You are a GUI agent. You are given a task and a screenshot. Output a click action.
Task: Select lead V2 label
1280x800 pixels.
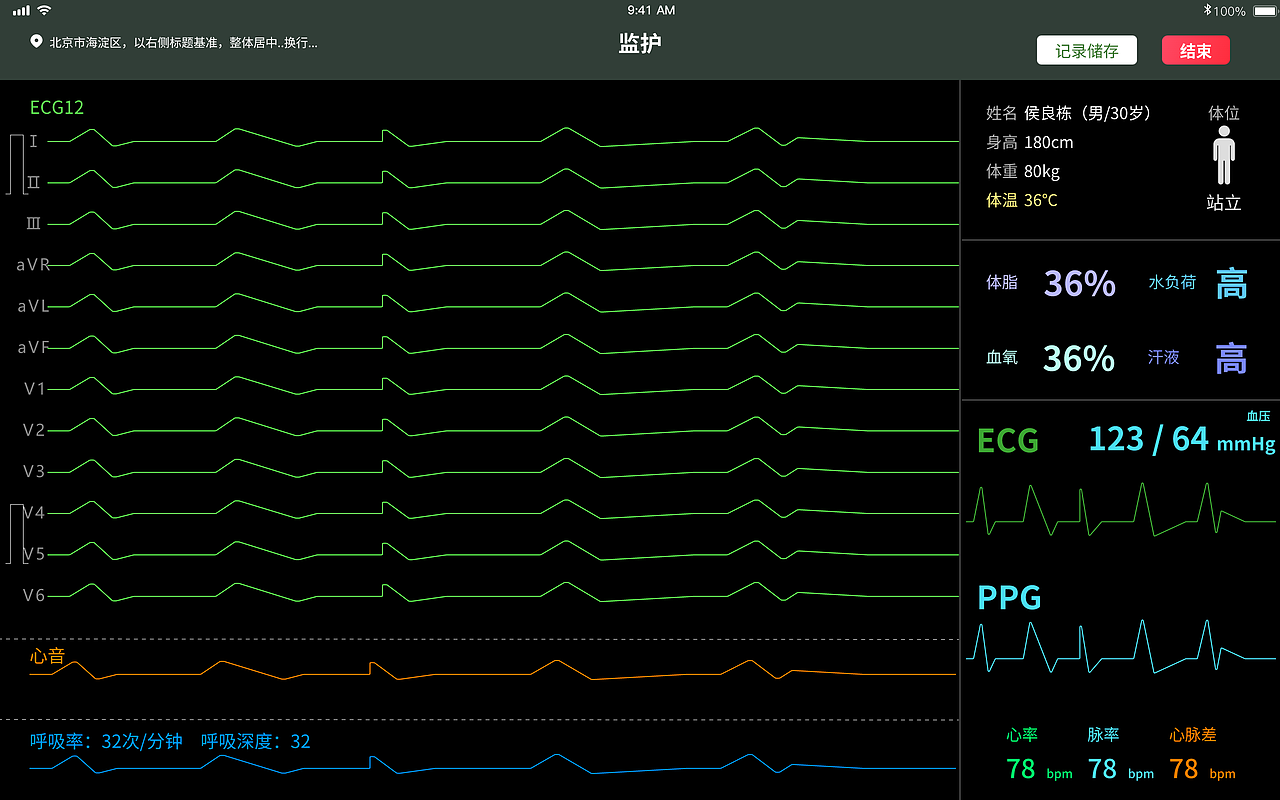click(34, 430)
